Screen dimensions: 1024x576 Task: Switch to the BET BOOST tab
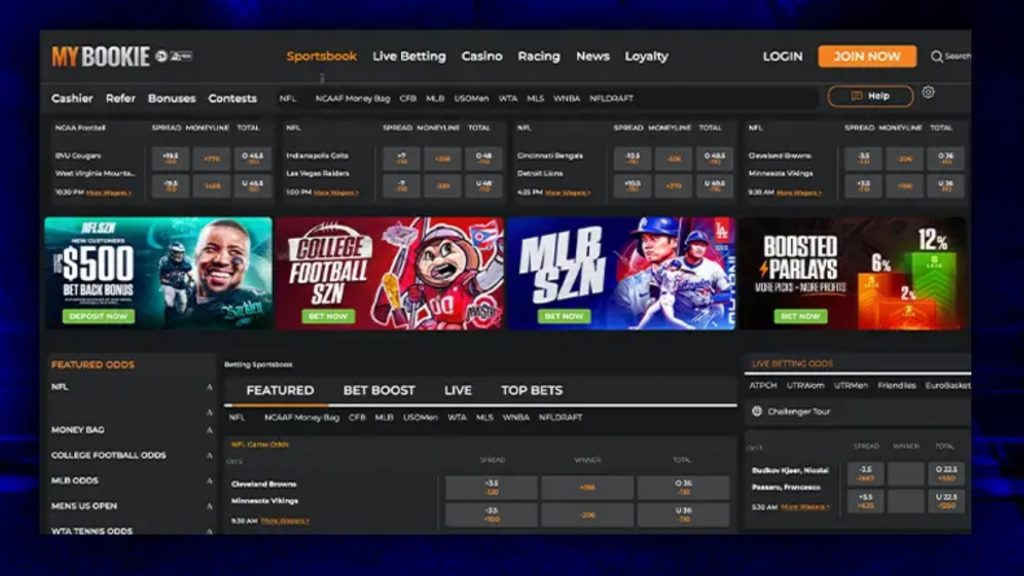point(379,391)
